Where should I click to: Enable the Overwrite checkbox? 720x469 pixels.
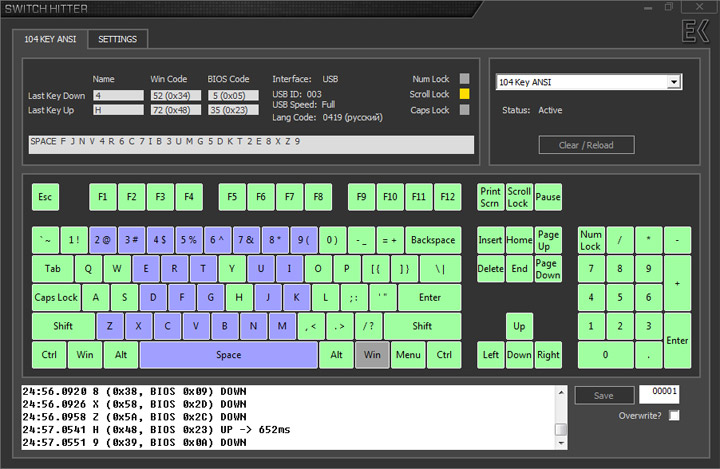point(674,416)
